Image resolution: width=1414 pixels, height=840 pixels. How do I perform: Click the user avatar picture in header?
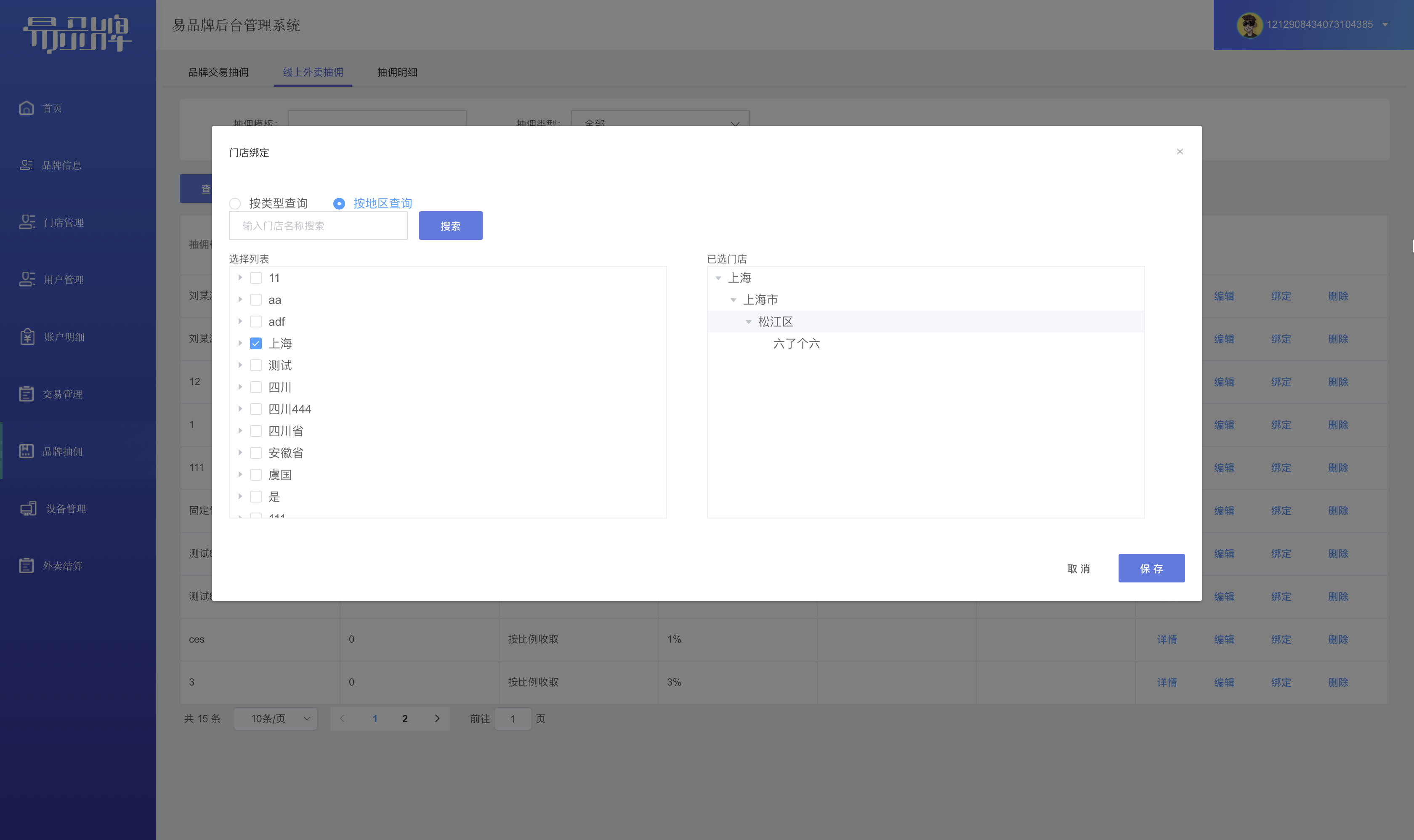[1249, 25]
